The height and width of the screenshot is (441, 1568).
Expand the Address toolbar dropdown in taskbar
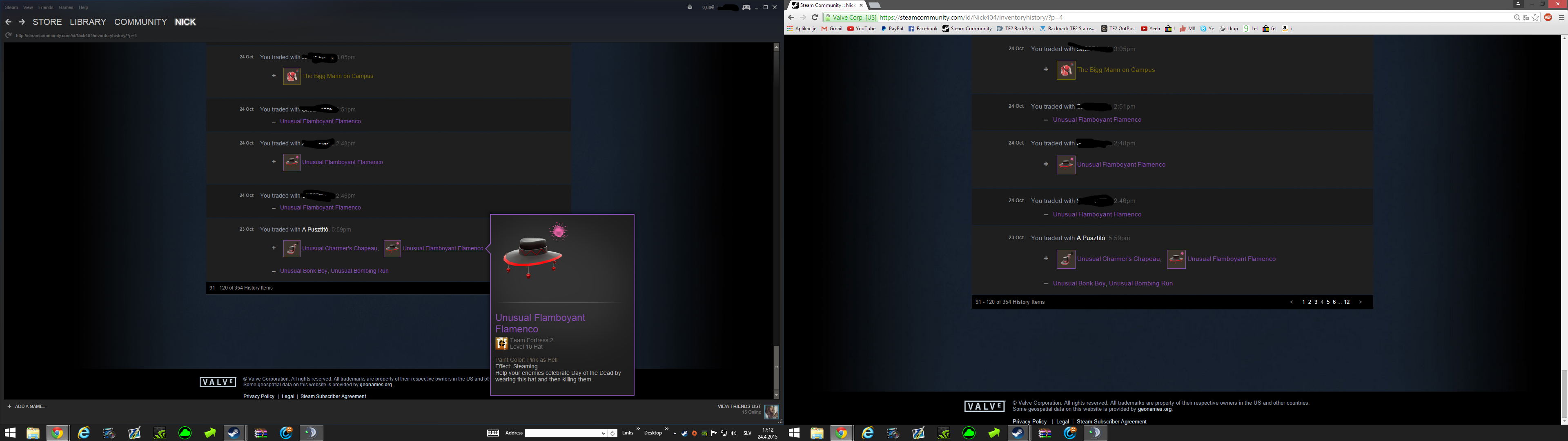tap(604, 433)
